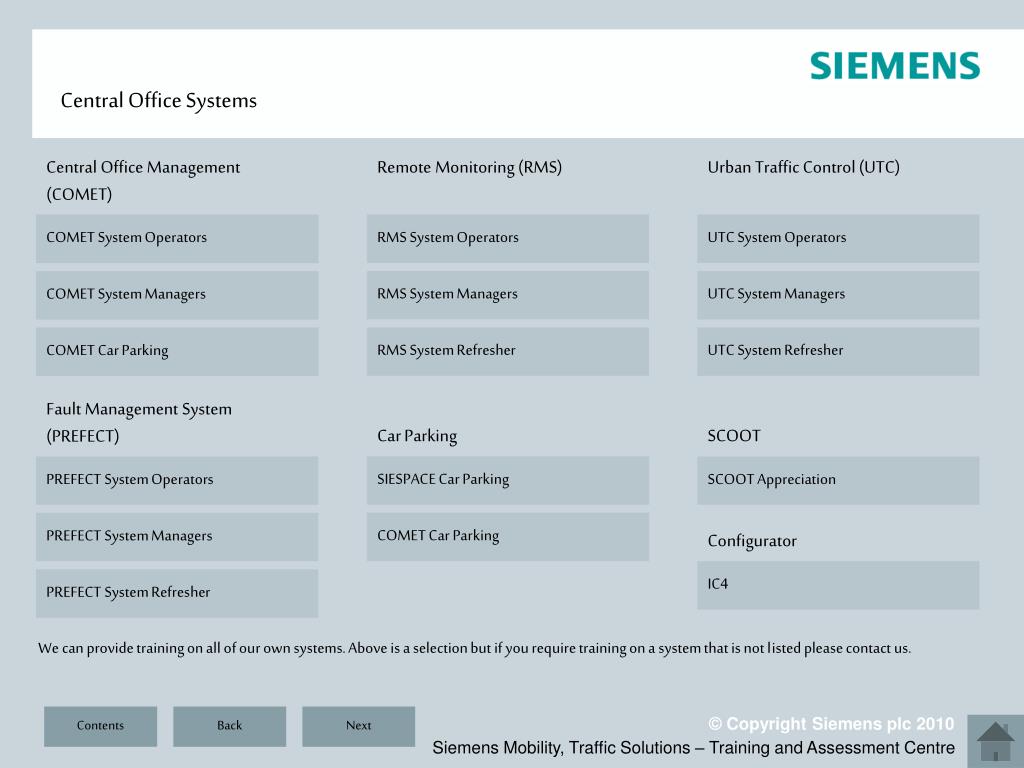Open COMET Car Parking under Central Office Management
The height and width of the screenshot is (768, 1024).
(x=177, y=351)
